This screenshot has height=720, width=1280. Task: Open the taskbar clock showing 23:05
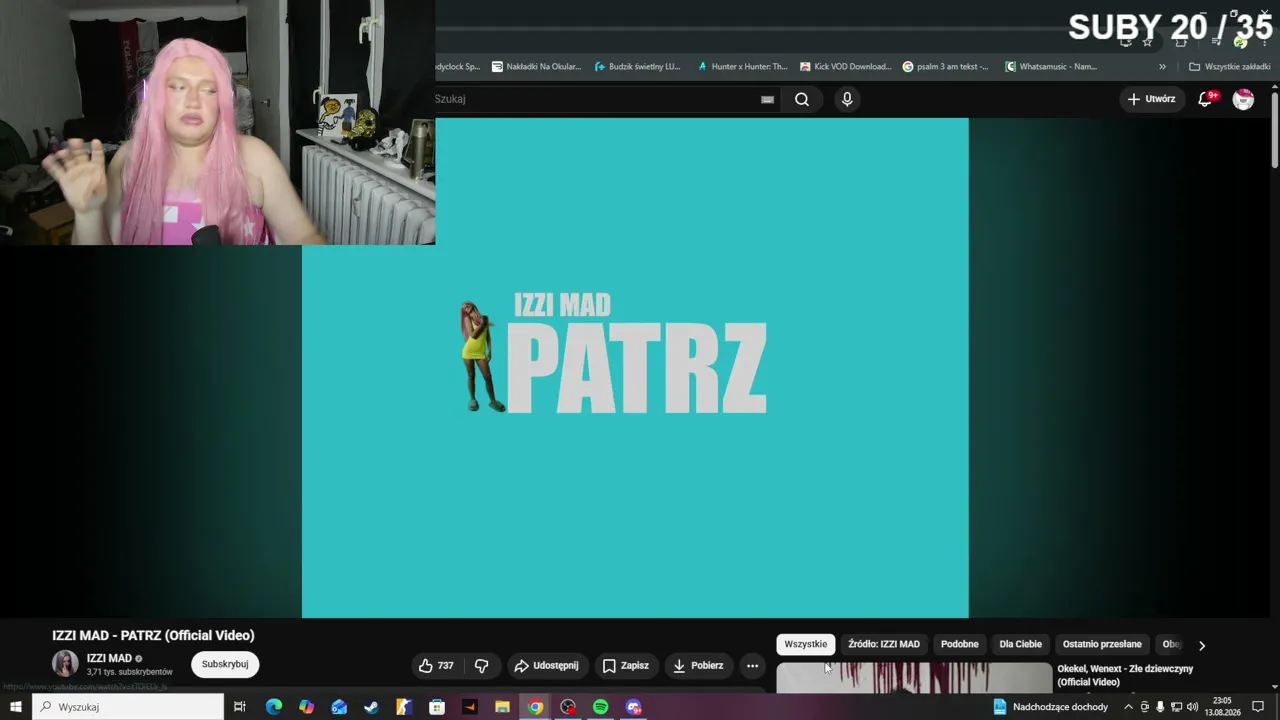pos(1222,707)
